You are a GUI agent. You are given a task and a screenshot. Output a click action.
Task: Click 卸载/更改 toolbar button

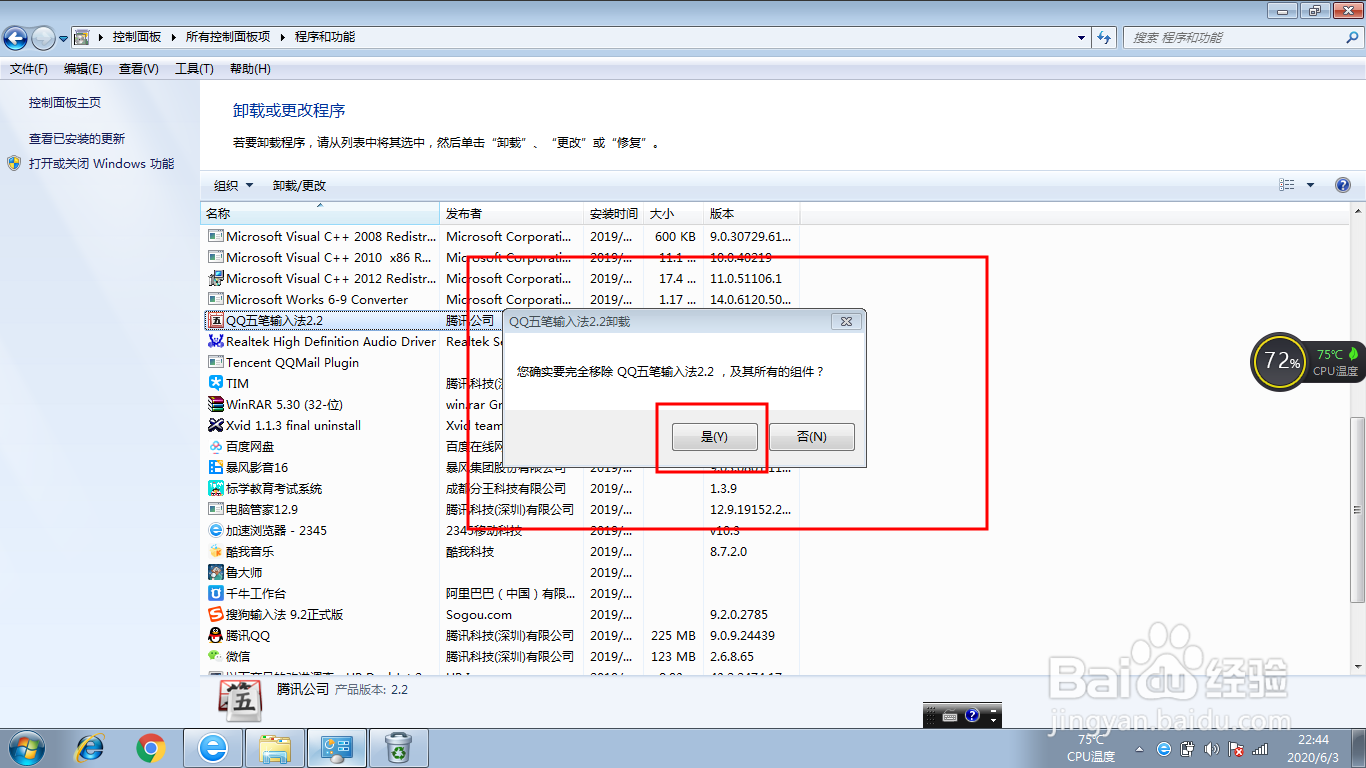299,186
